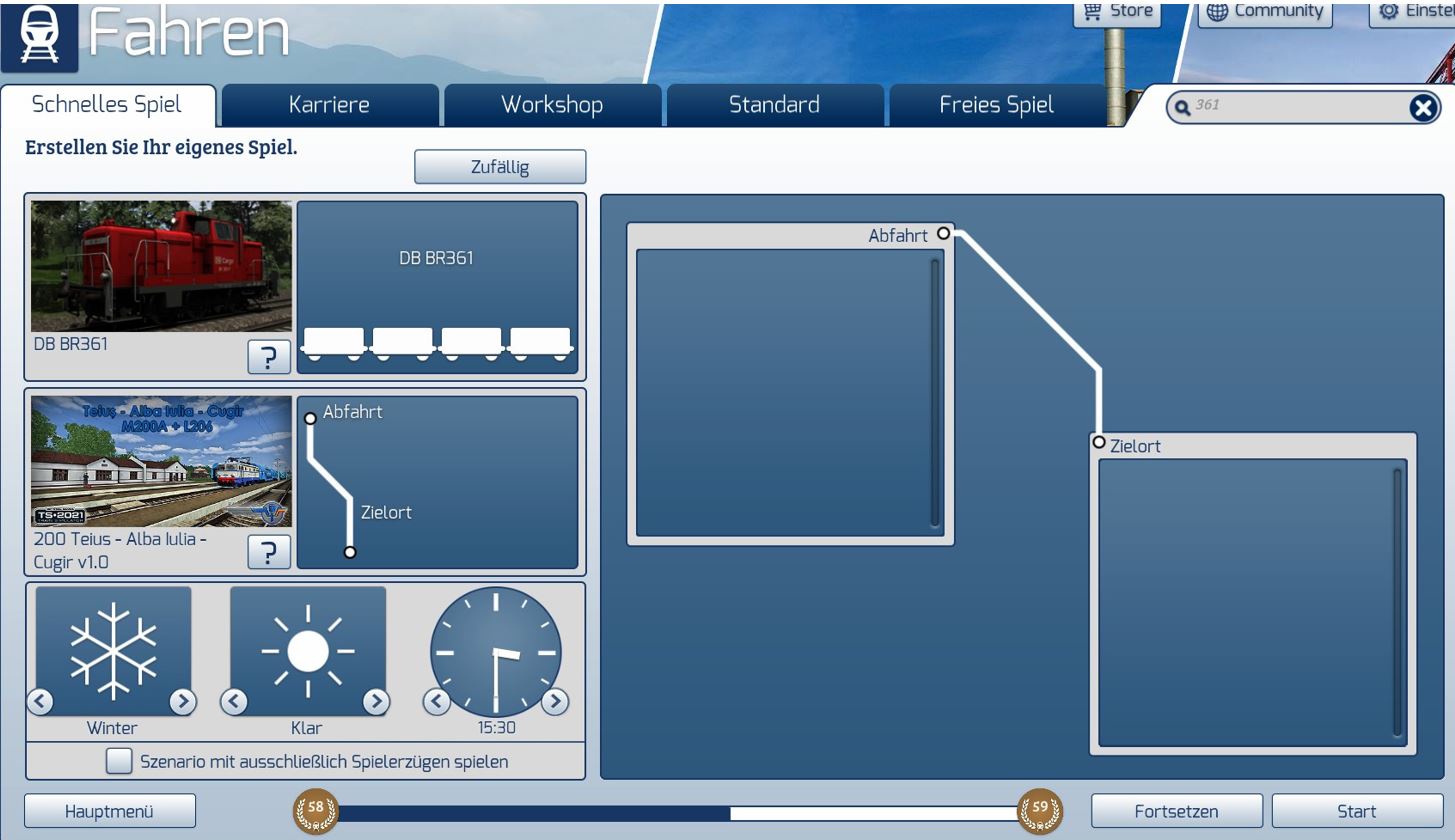Clear the search field with the X icon
Screen dimensions: 1455x840
pyautogui.click(x=1423, y=107)
